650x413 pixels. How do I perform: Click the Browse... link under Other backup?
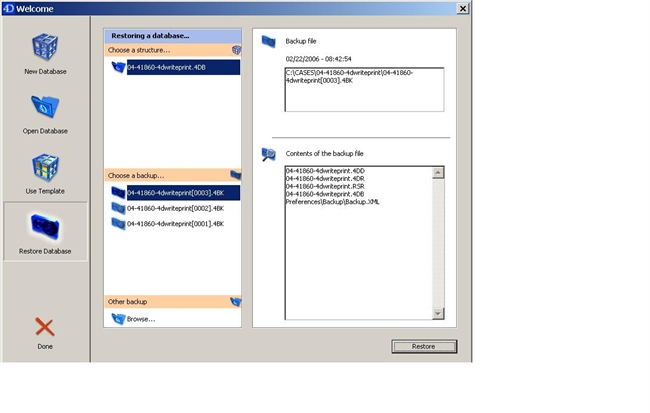141,319
